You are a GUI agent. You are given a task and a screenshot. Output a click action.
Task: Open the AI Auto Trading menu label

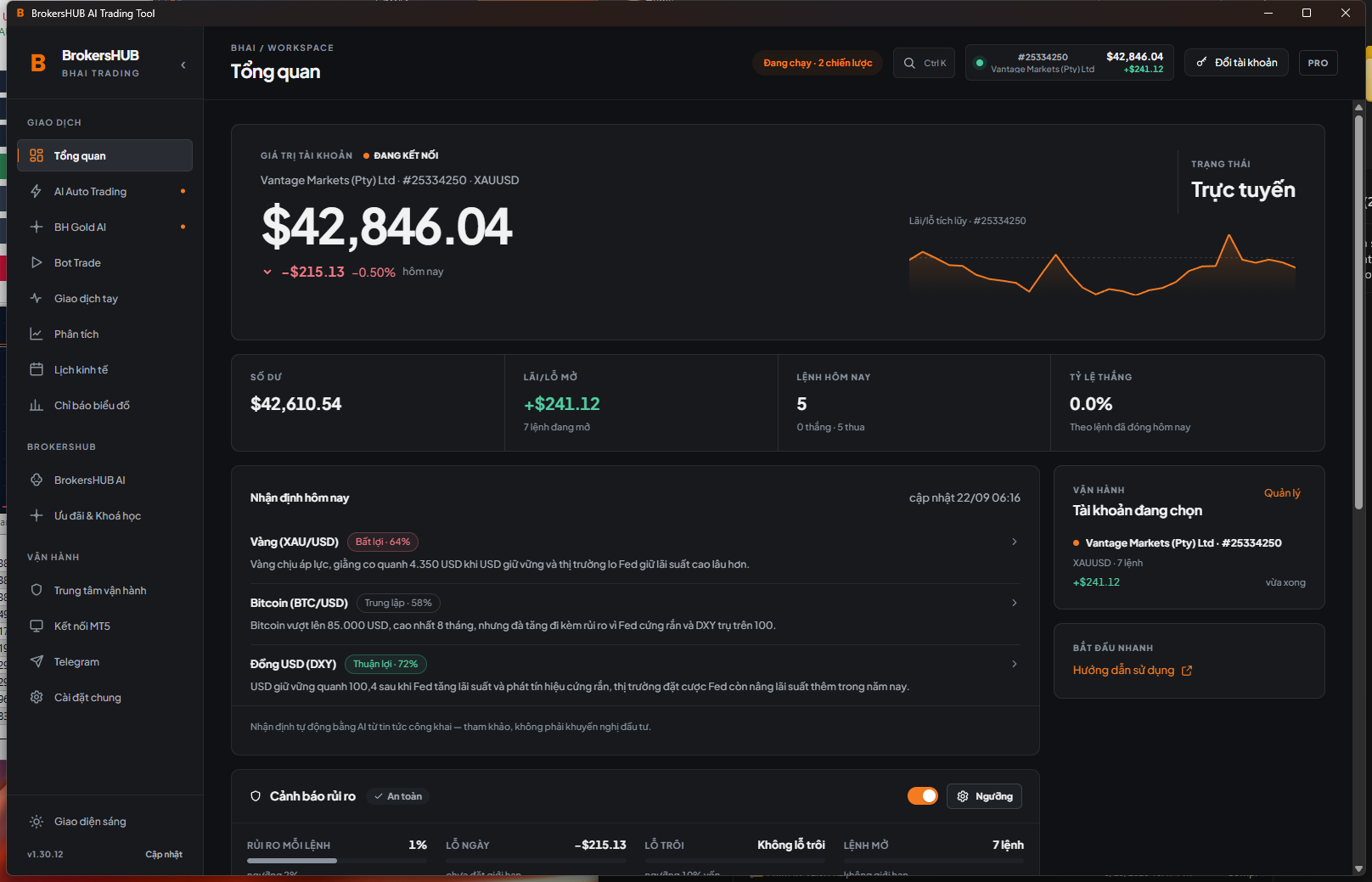90,192
